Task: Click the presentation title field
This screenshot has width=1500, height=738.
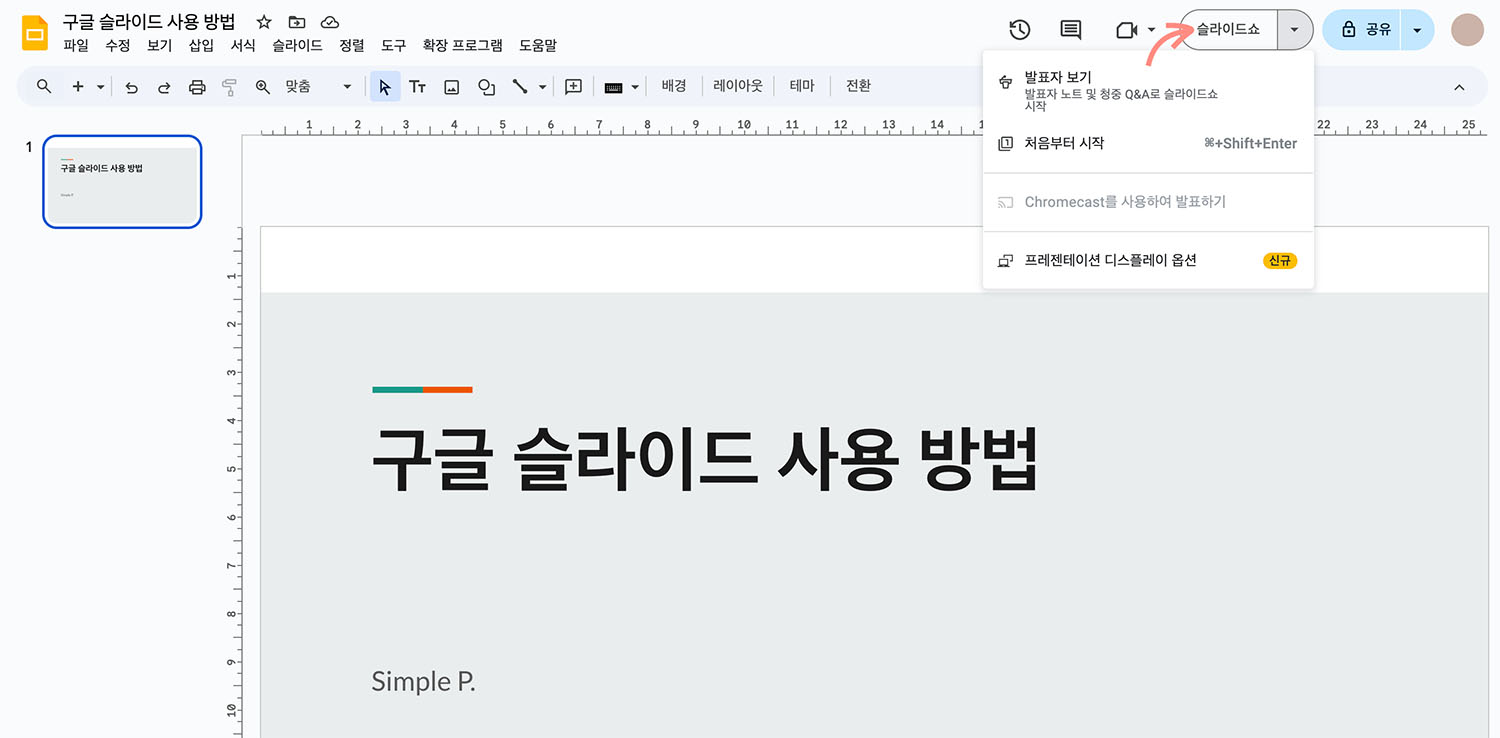Action: (149, 21)
